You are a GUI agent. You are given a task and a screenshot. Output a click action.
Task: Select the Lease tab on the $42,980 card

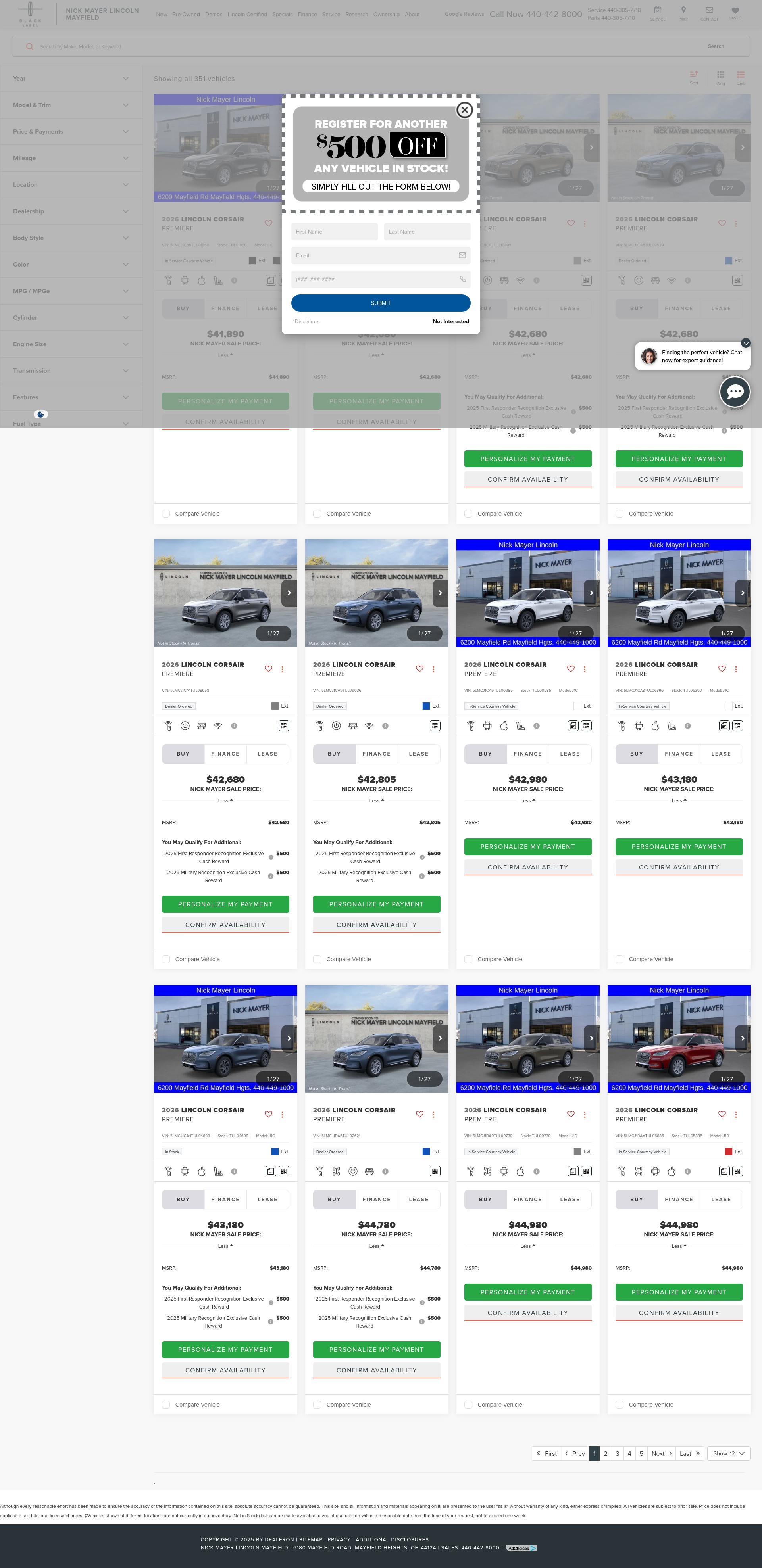click(570, 754)
